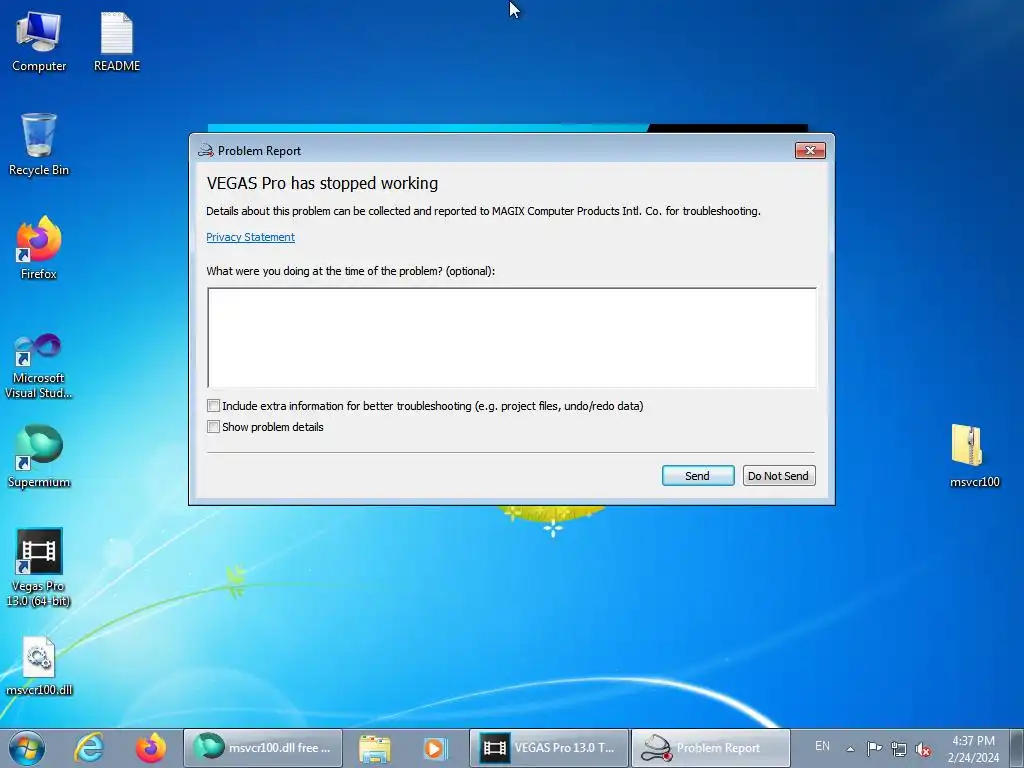Launch Internet Explorer from taskbar
This screenshot has width=1024, height=768.
[89, 748]
